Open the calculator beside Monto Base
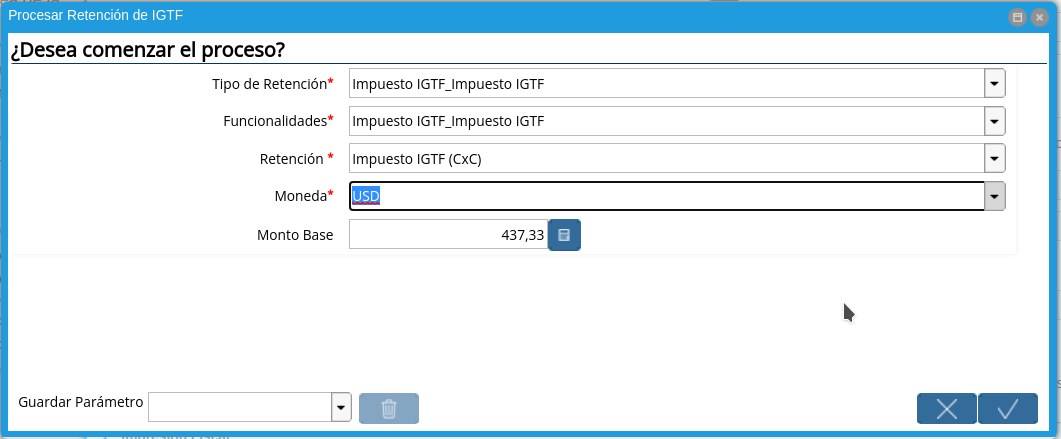The height and width of the screenshot is (439, 1061). [x=564, y=235]
